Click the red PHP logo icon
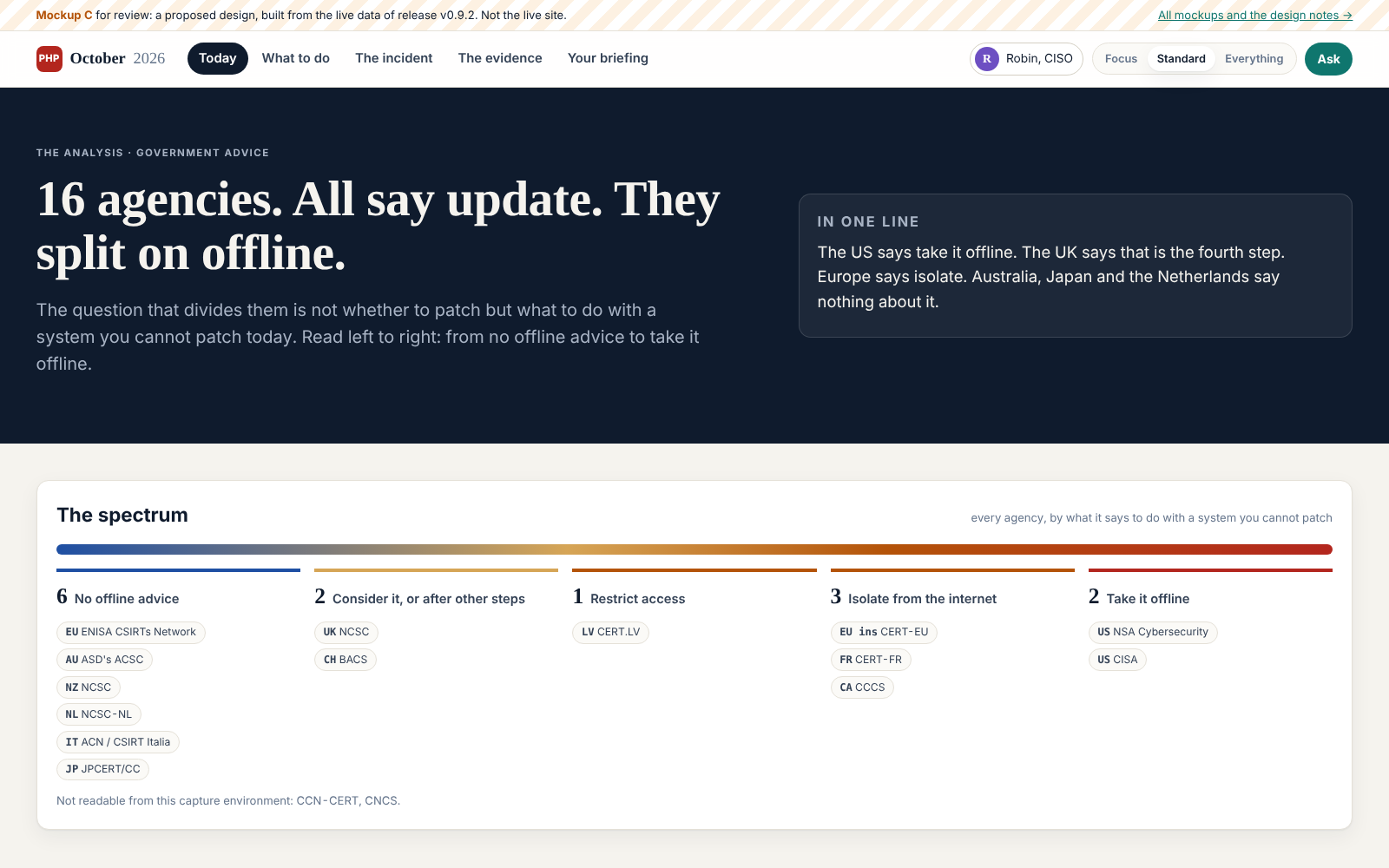 pyautogui.click(x=49, y=59)
